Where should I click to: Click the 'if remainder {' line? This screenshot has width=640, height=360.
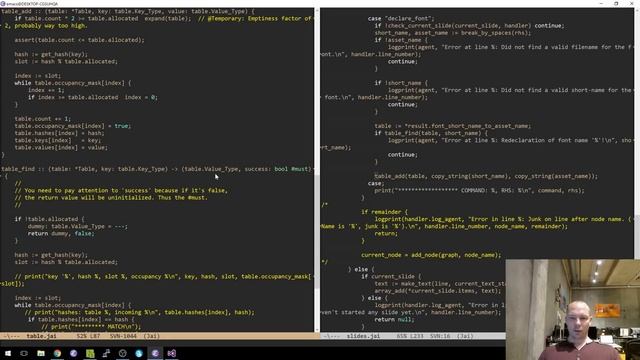coord(384,212)
